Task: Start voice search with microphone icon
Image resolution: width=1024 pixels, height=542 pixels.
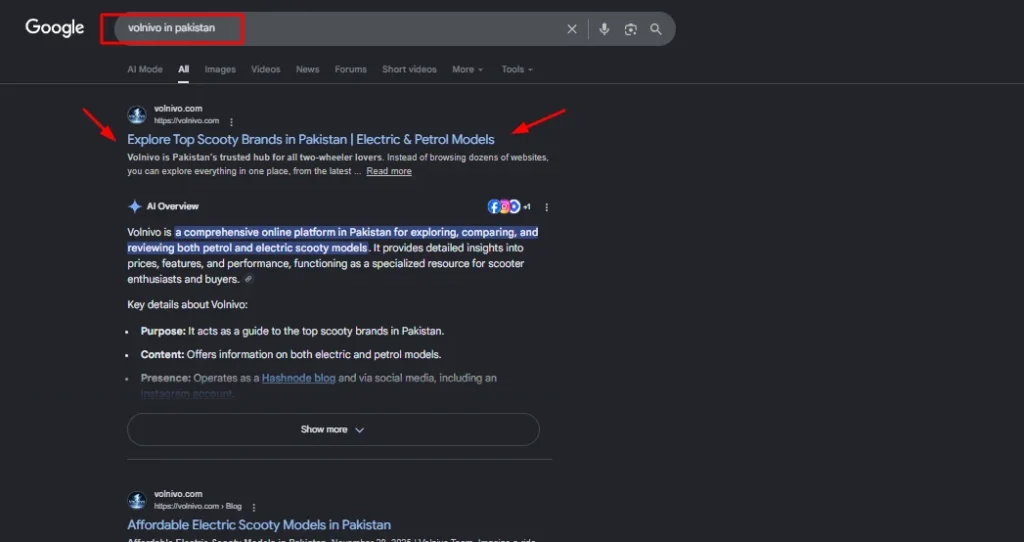Action: tap(604, 29)
